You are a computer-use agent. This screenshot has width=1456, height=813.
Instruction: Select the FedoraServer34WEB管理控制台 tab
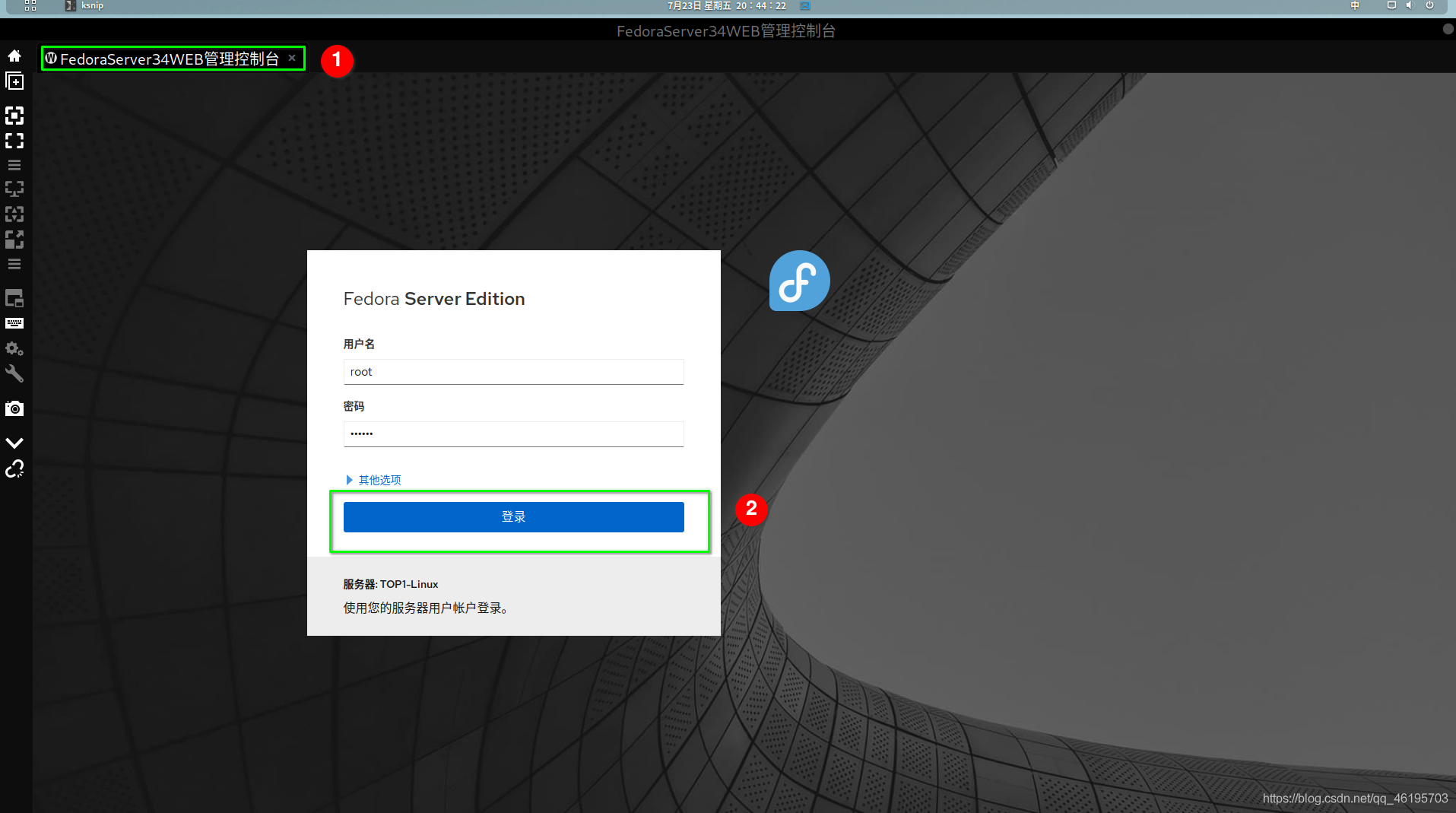tap(173, 59)
